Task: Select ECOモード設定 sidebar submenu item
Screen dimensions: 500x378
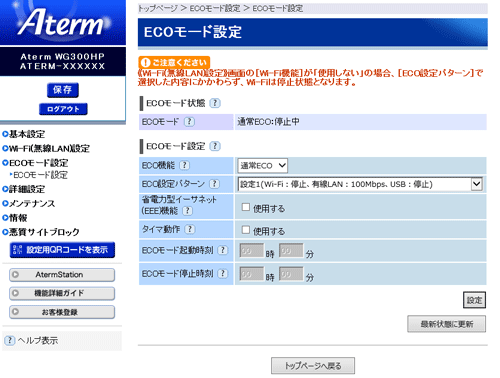Action: pos(39,175)
